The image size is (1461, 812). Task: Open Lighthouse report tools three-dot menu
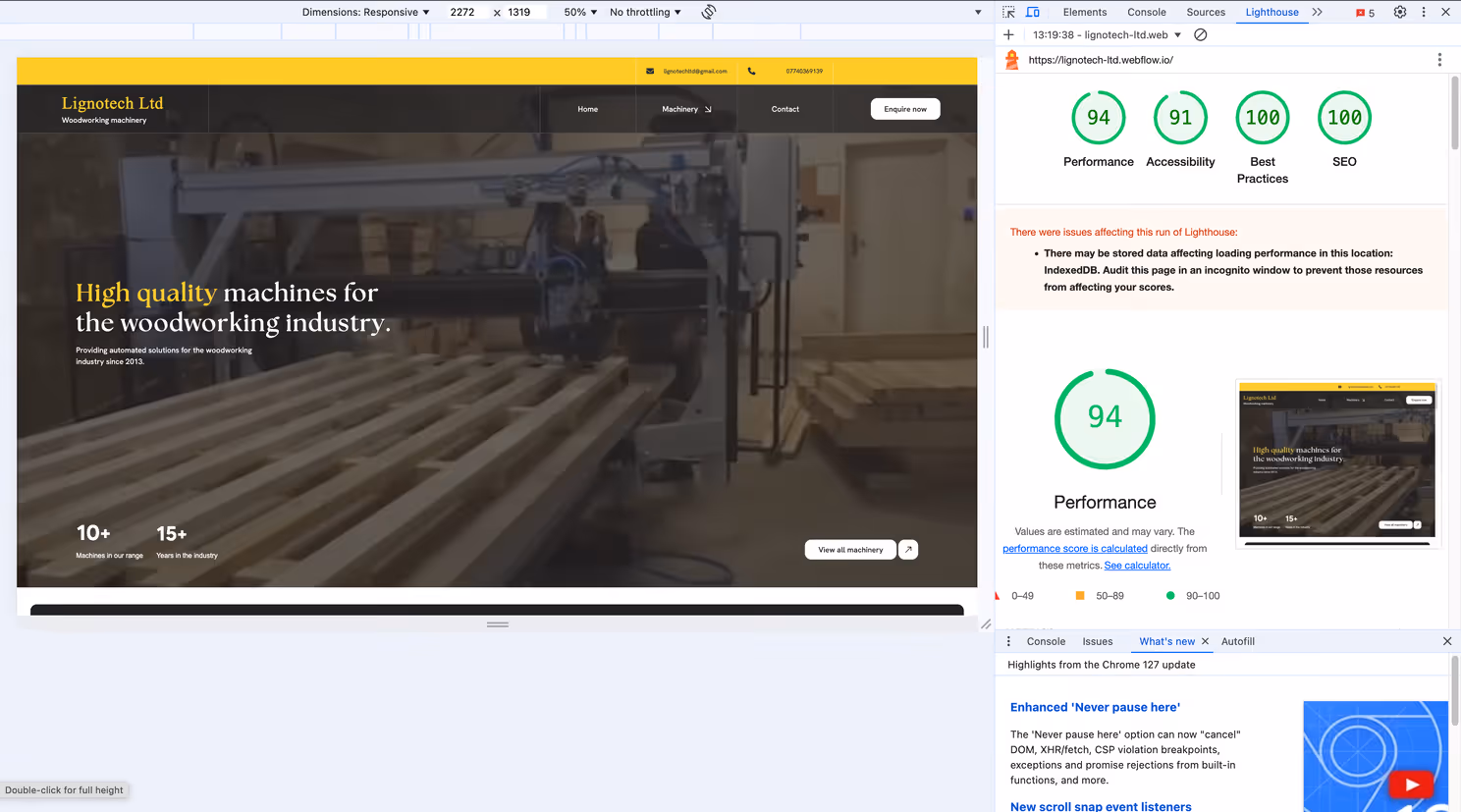coord(1439,60)
